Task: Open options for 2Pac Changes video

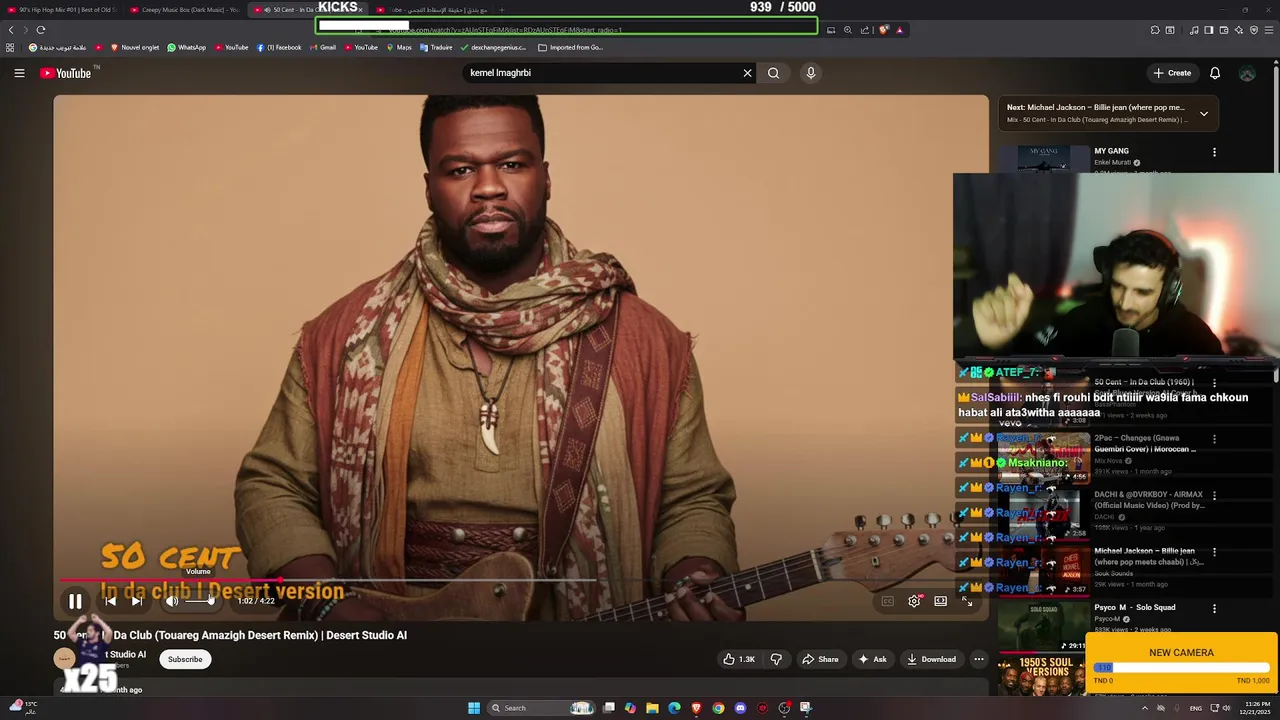Action: click(x=1214, y=439)
